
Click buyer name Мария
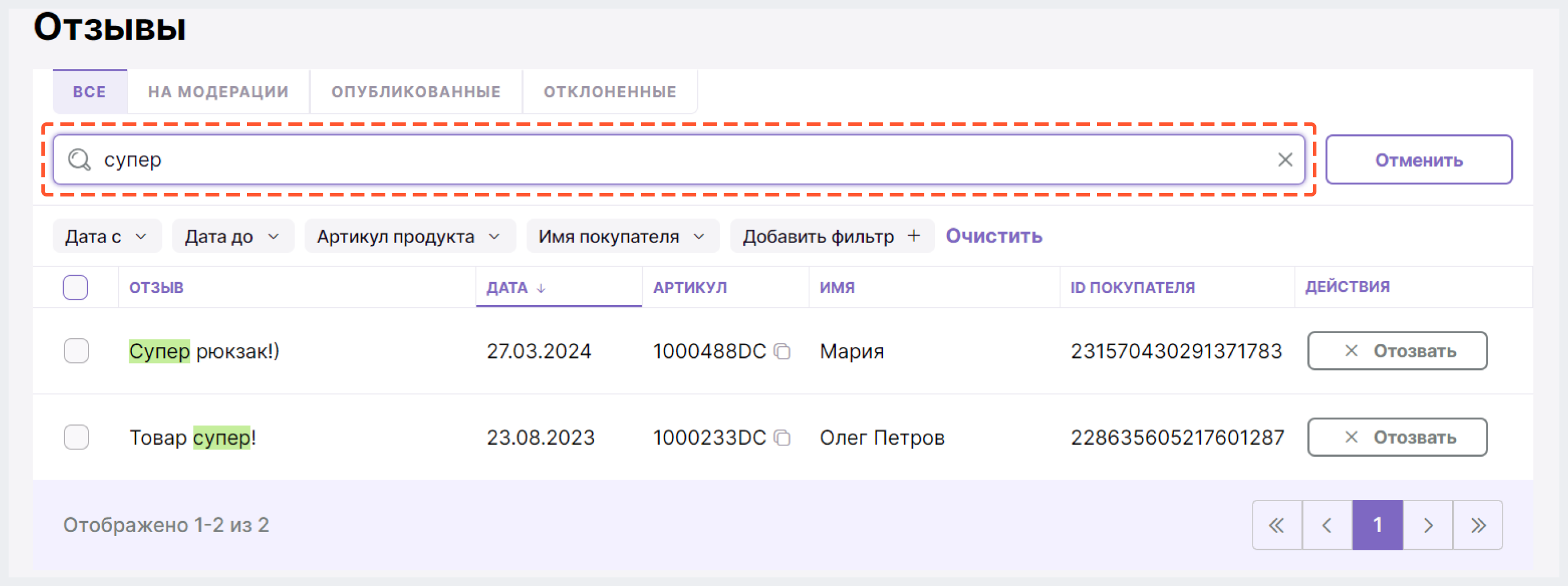tap(852, 352)
